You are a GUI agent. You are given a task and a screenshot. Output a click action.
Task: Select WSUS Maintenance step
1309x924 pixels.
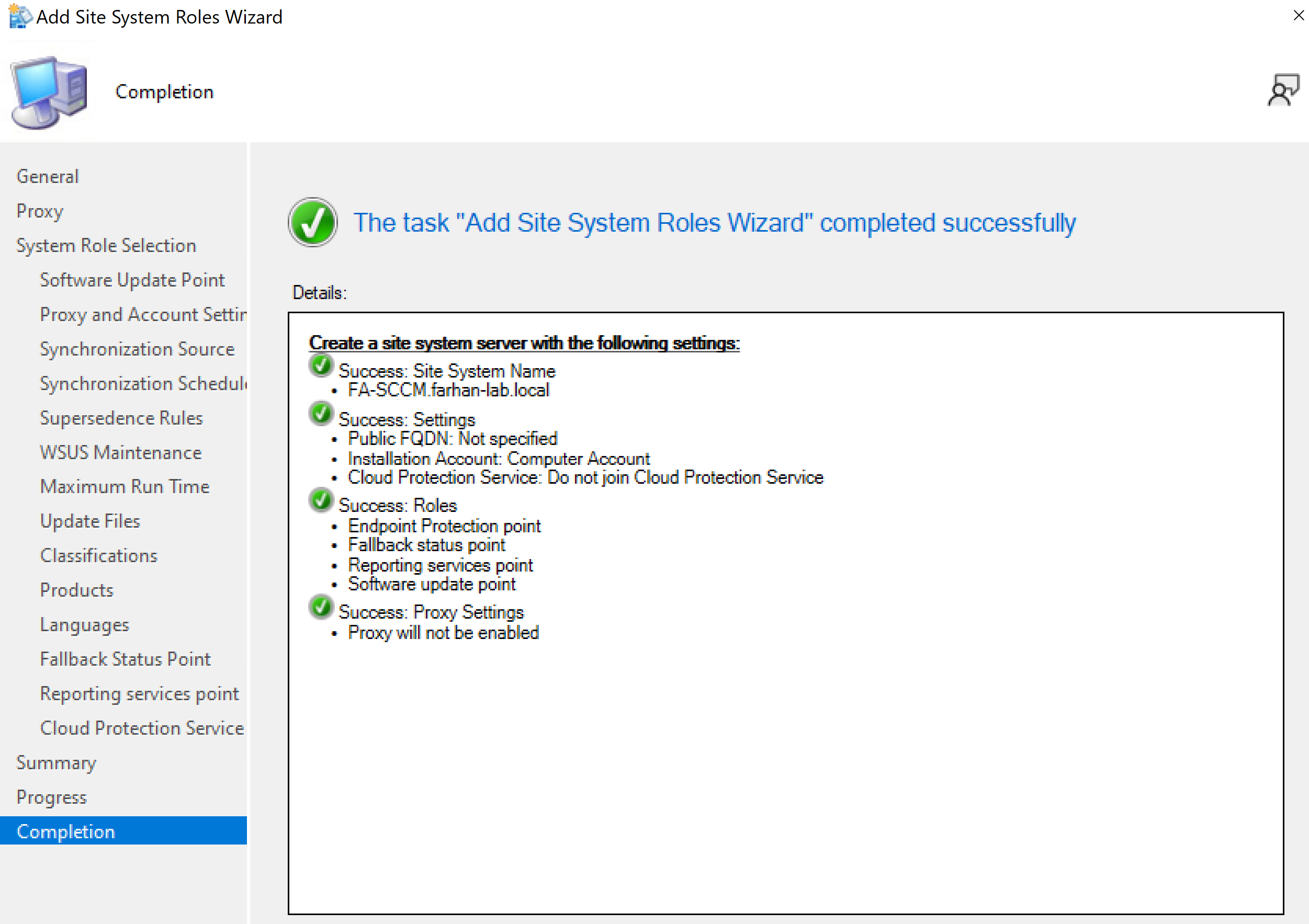[121, 452]
